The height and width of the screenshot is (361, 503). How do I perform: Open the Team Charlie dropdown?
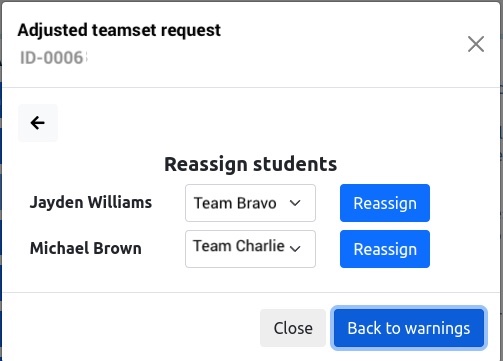point(250,249)
